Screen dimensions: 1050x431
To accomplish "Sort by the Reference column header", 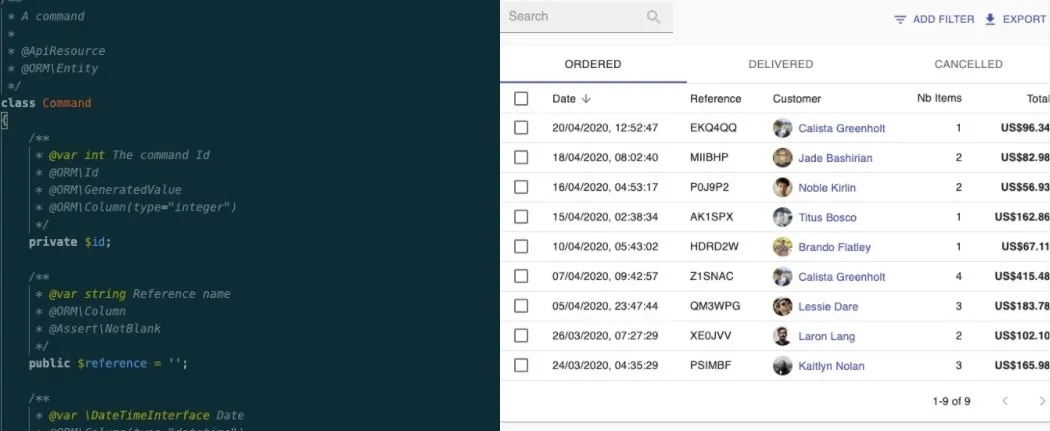I will (x=715, y=99).
